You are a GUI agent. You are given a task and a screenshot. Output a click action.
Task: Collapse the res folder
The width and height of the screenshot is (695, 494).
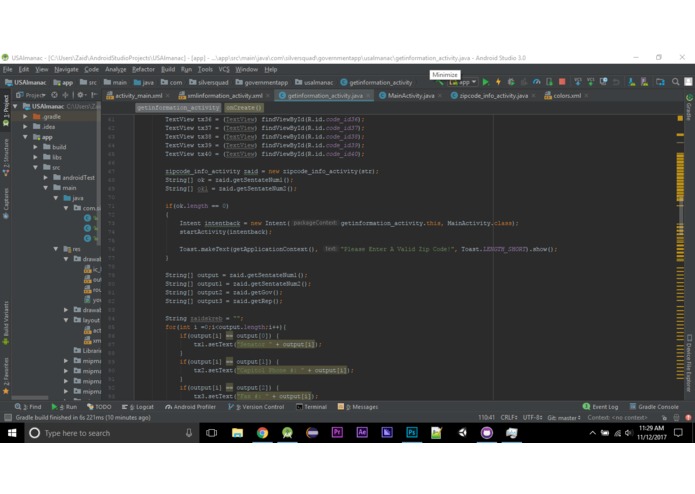56,249
